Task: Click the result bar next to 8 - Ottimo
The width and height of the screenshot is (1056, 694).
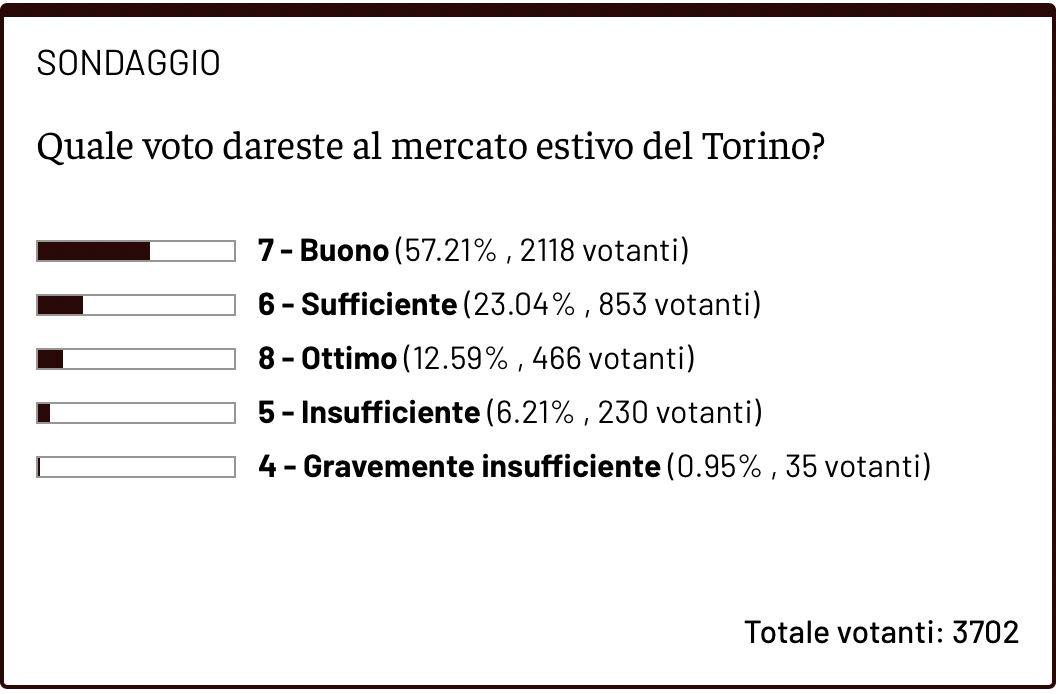Action: (136, 358)
